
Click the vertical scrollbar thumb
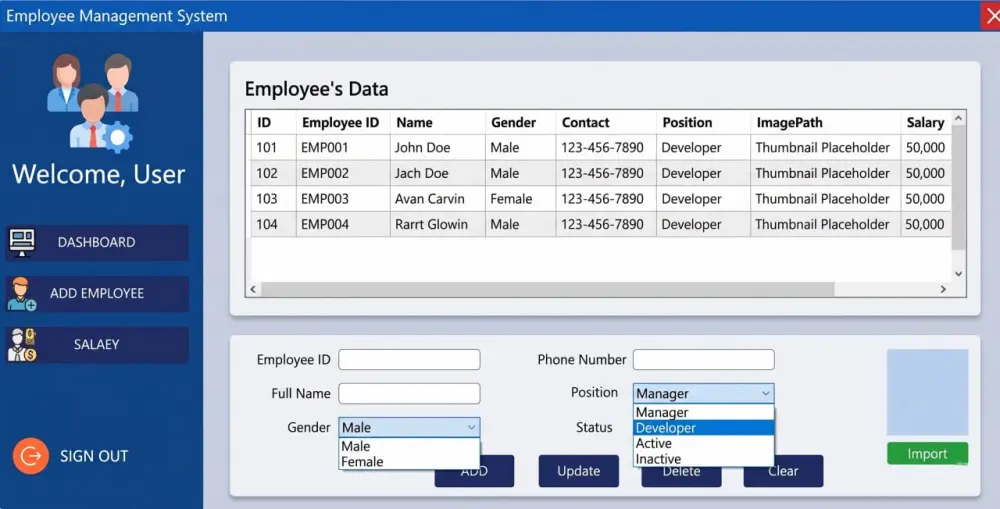pos(958,188)
